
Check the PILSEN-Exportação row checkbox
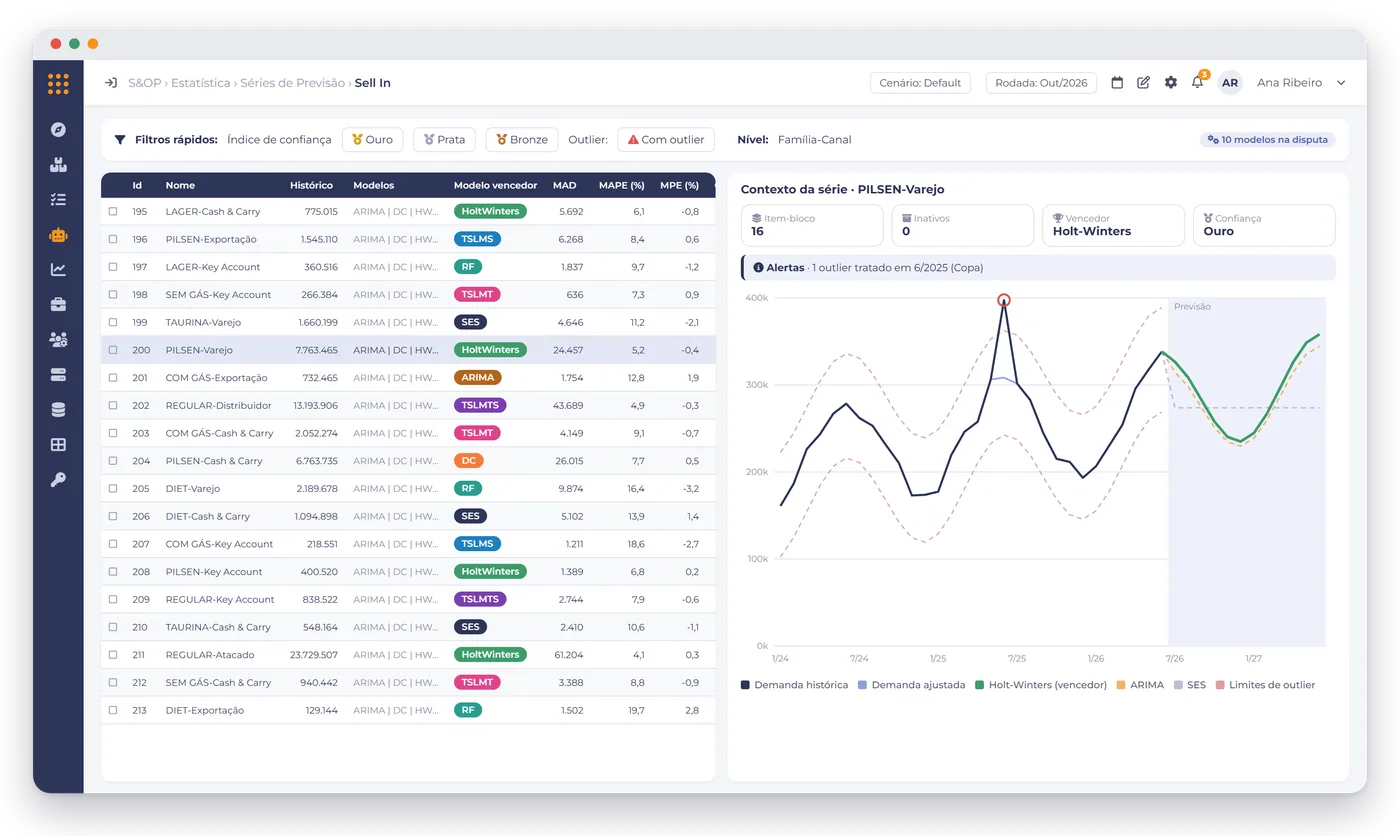point(113,240)
